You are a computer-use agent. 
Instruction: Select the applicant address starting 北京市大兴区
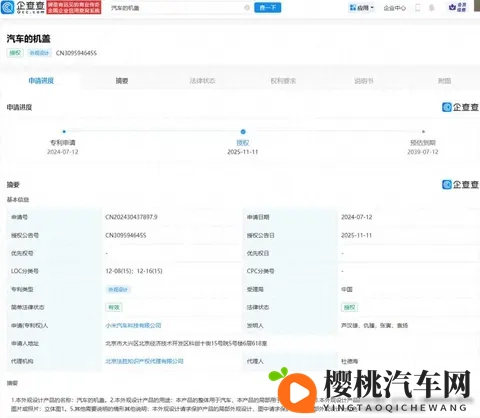point(186,343)
